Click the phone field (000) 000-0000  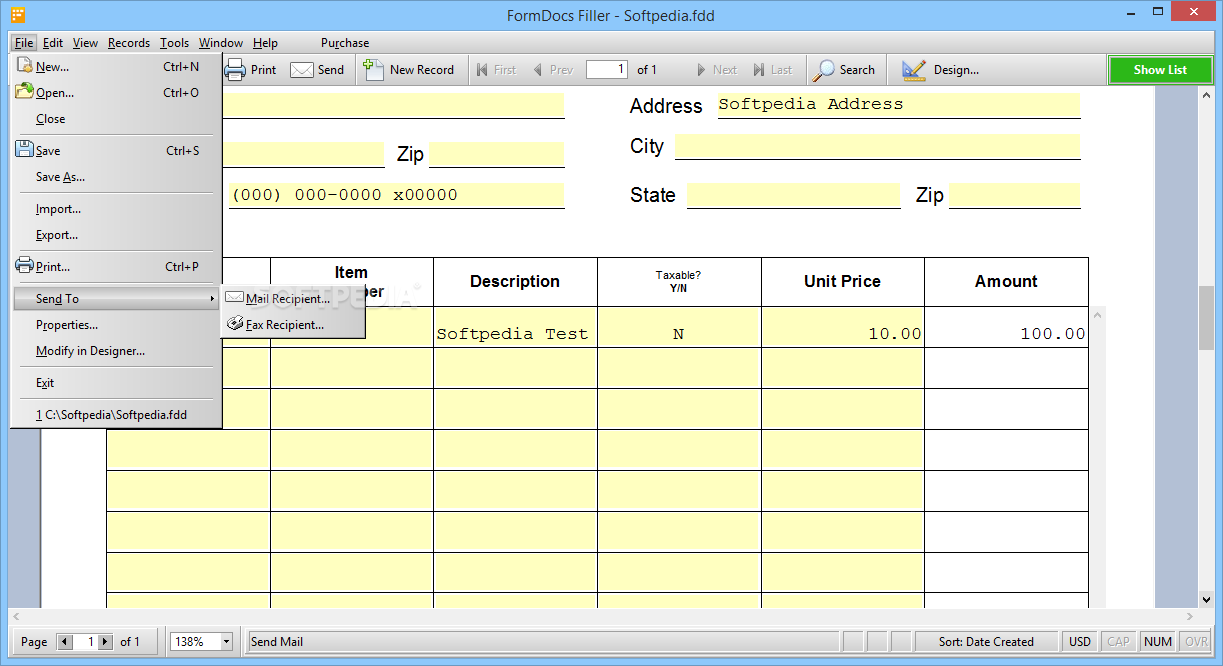(x=396, y=195)
